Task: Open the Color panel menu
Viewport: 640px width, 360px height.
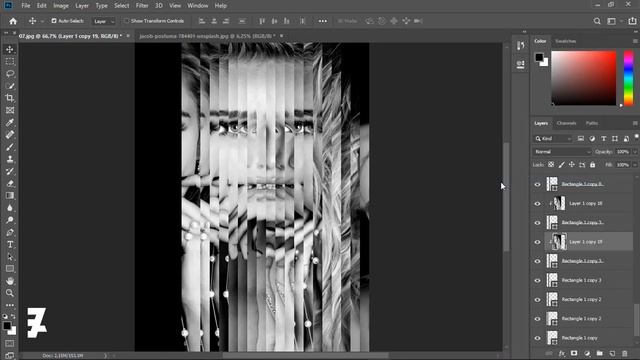Action: pos(635,41)
